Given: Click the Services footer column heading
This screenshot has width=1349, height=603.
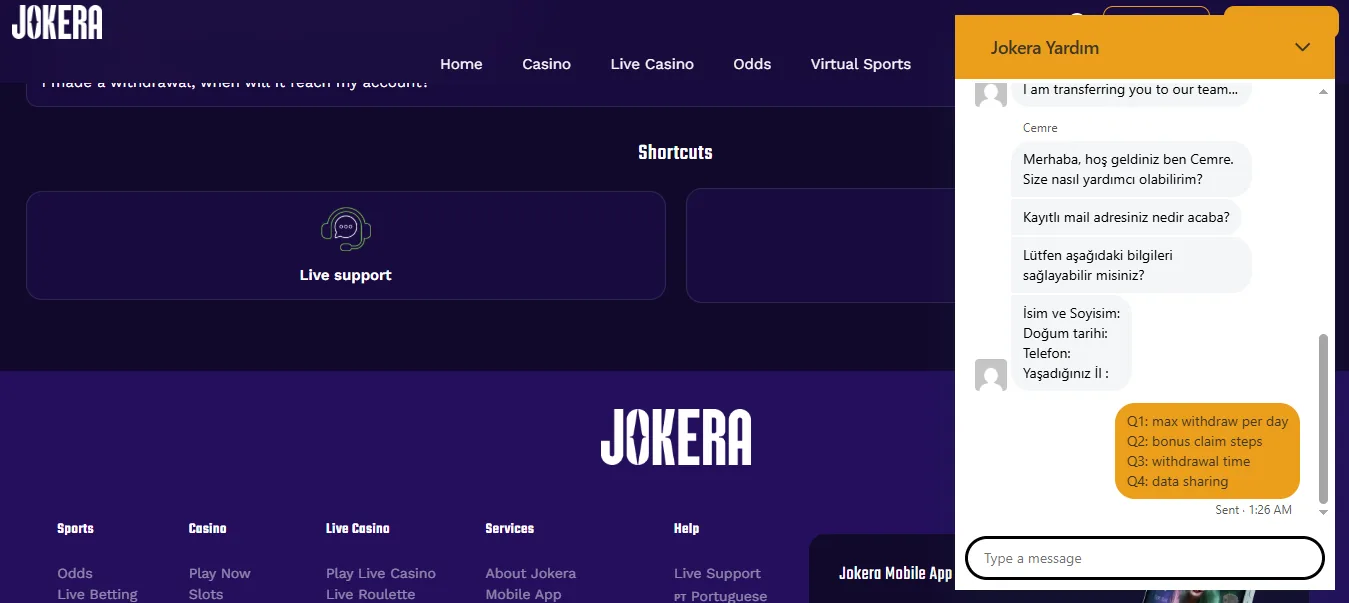Looking at the screenshot, I should (x=509, y=528).
